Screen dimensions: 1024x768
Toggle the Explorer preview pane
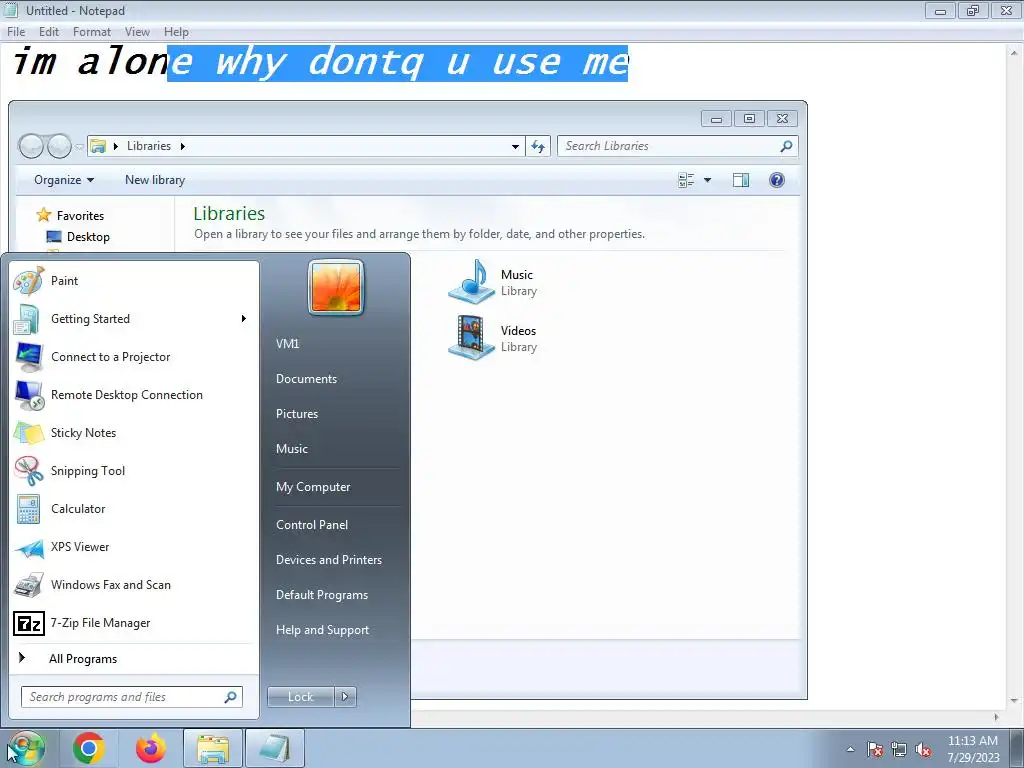coord(741,180)
